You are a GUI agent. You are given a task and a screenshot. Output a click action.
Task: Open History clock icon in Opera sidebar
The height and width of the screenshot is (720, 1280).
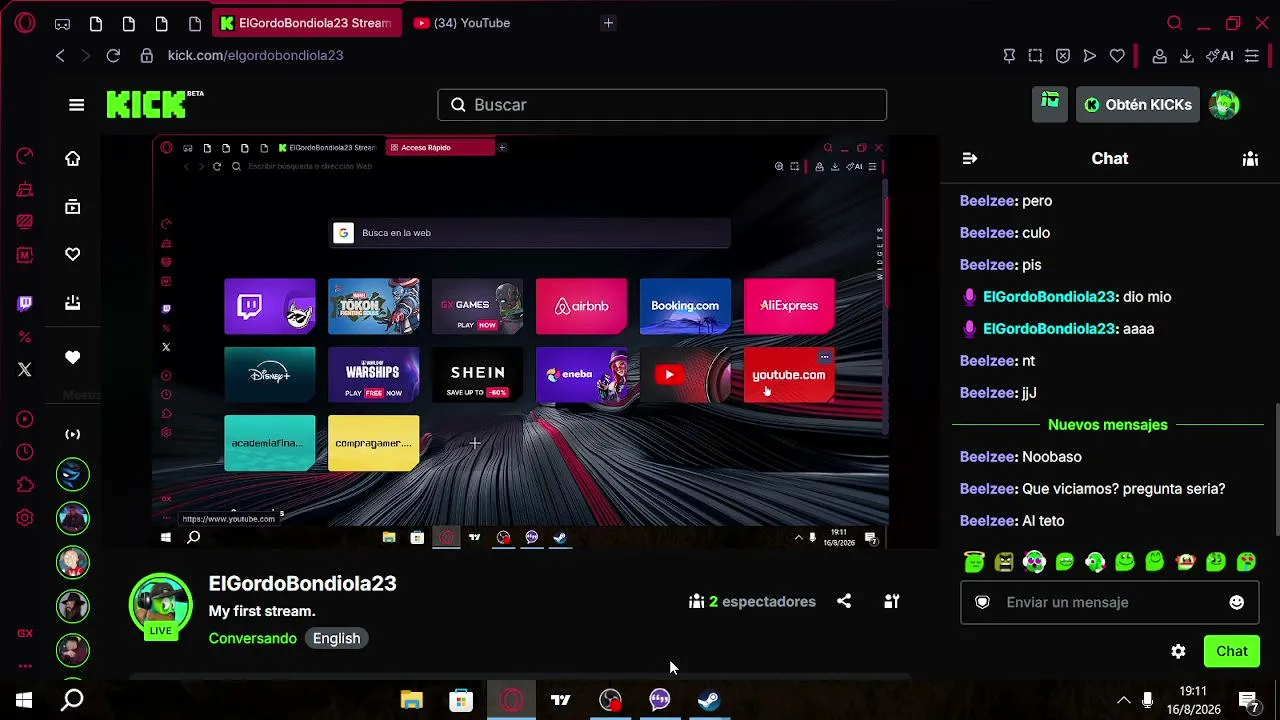[25, 452]
